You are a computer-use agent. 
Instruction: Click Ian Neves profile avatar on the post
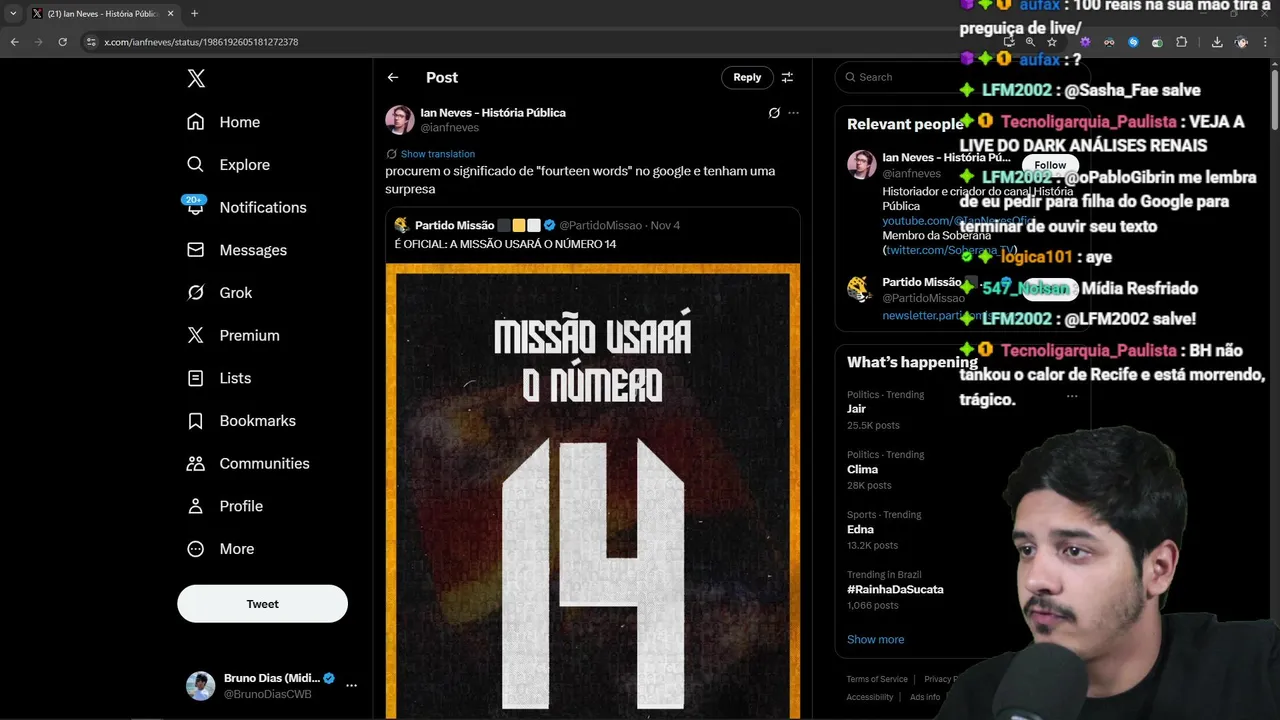point(400,120)
